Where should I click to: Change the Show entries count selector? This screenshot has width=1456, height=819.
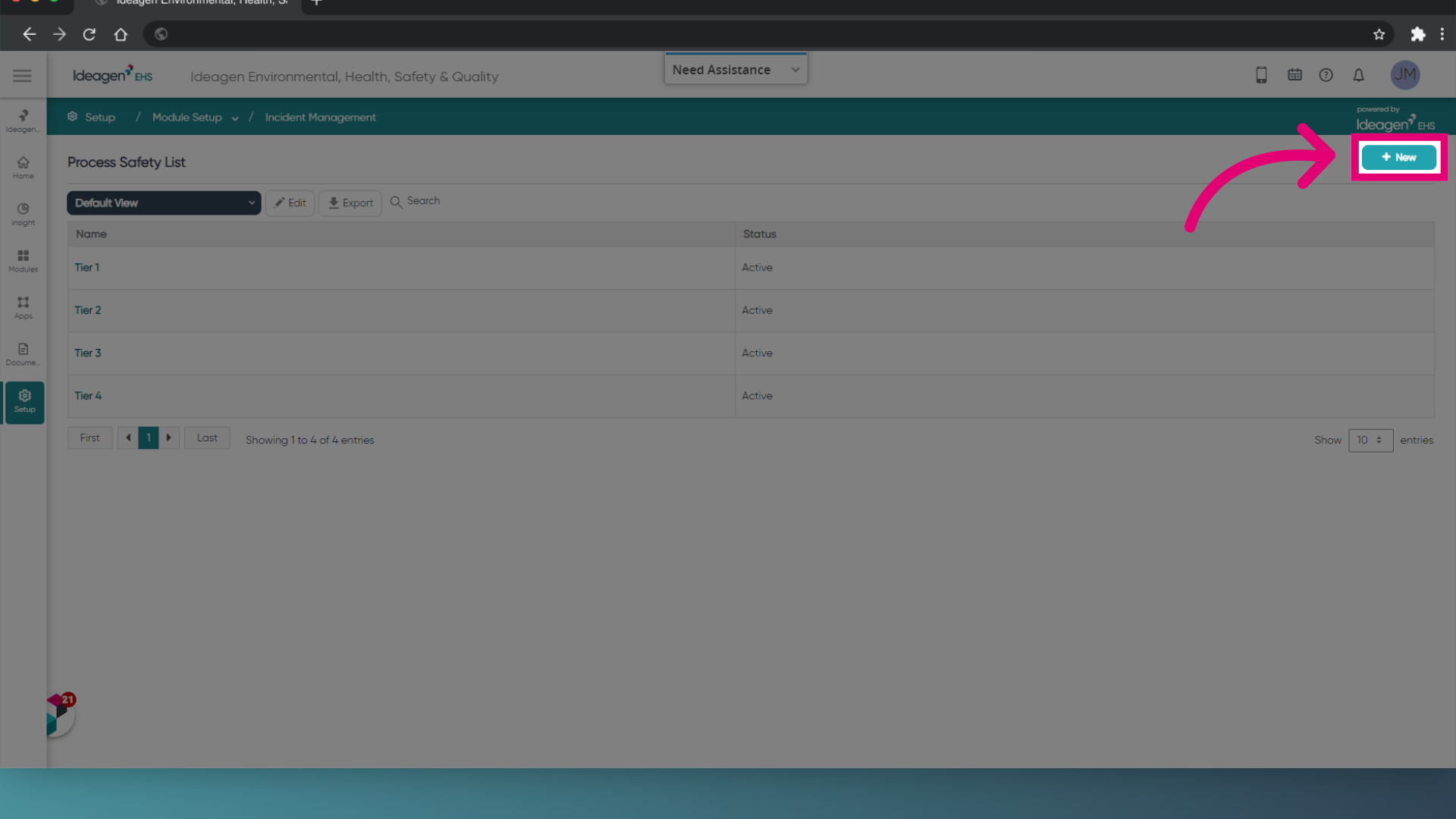coord(1370,440)
